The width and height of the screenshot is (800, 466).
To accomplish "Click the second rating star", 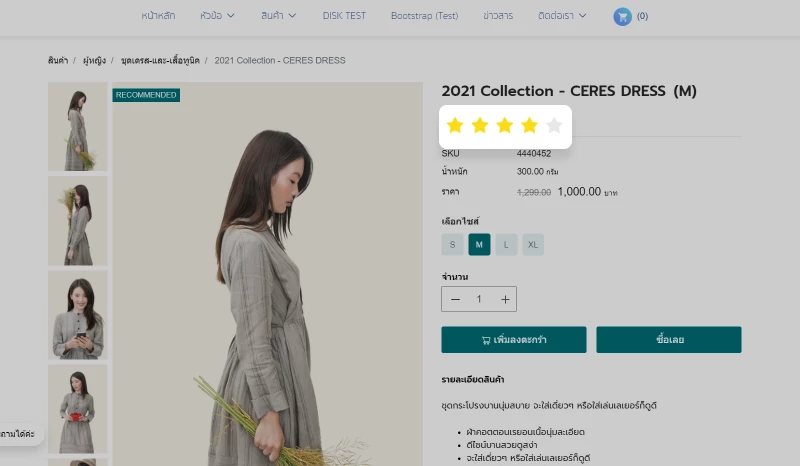I will [480, 125].
